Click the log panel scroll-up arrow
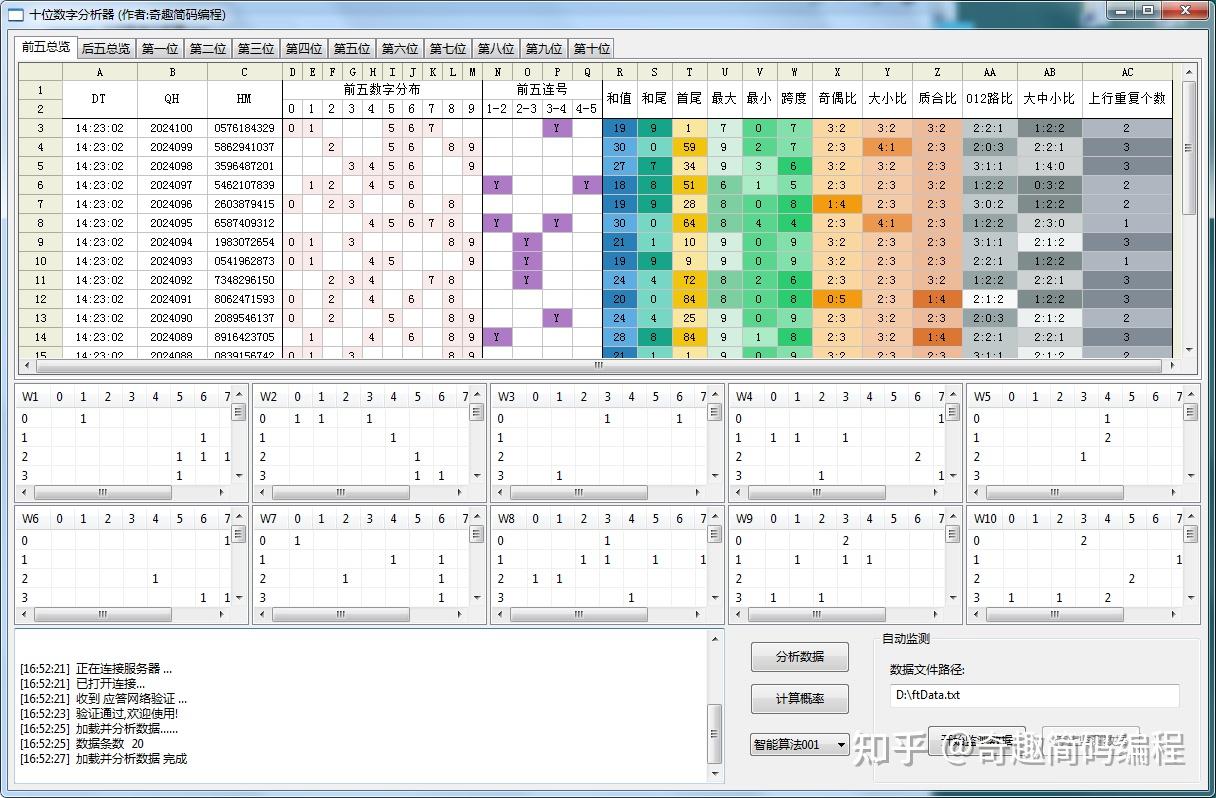Viewport: 1216px width, 798px height. pyautogui.click(x=715, y=639)
